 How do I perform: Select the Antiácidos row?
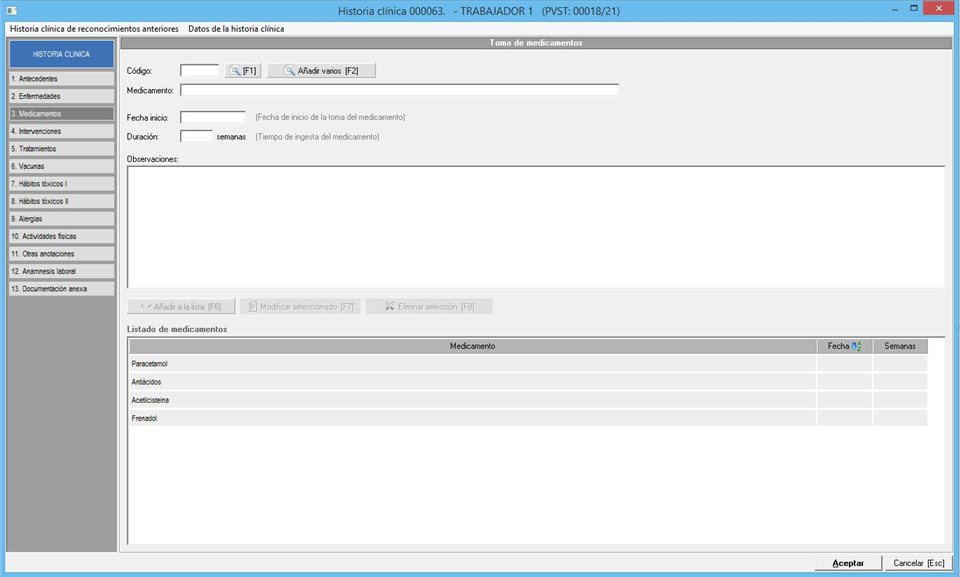[528, 382]
